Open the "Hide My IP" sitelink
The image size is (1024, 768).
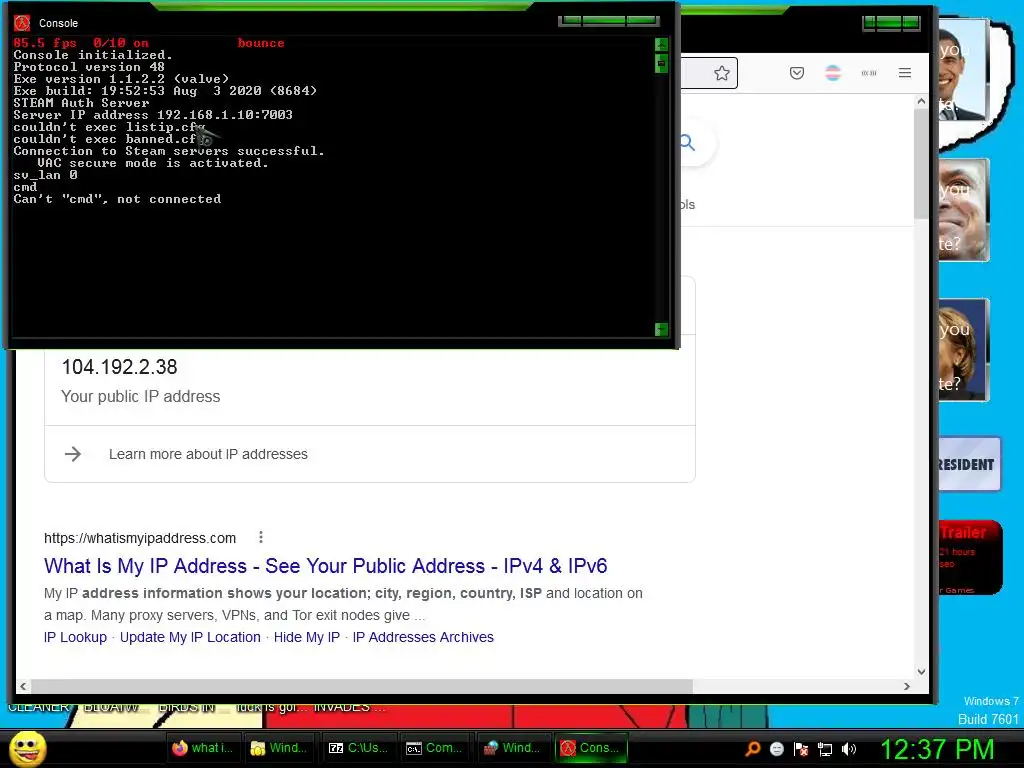(307, 637)
